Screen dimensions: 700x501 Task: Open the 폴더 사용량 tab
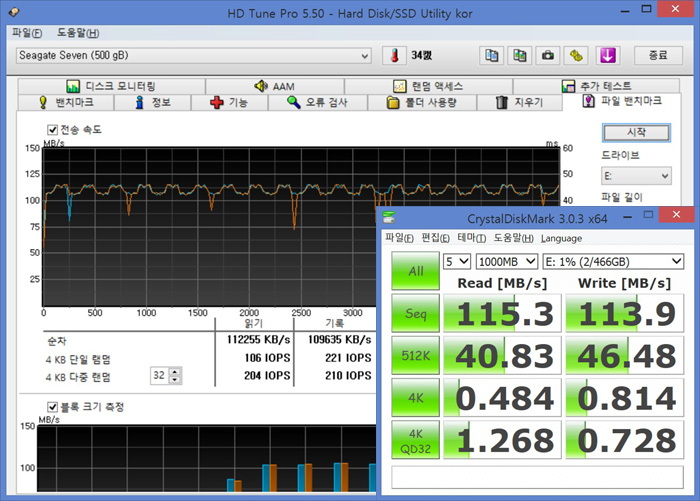point(422,102)
